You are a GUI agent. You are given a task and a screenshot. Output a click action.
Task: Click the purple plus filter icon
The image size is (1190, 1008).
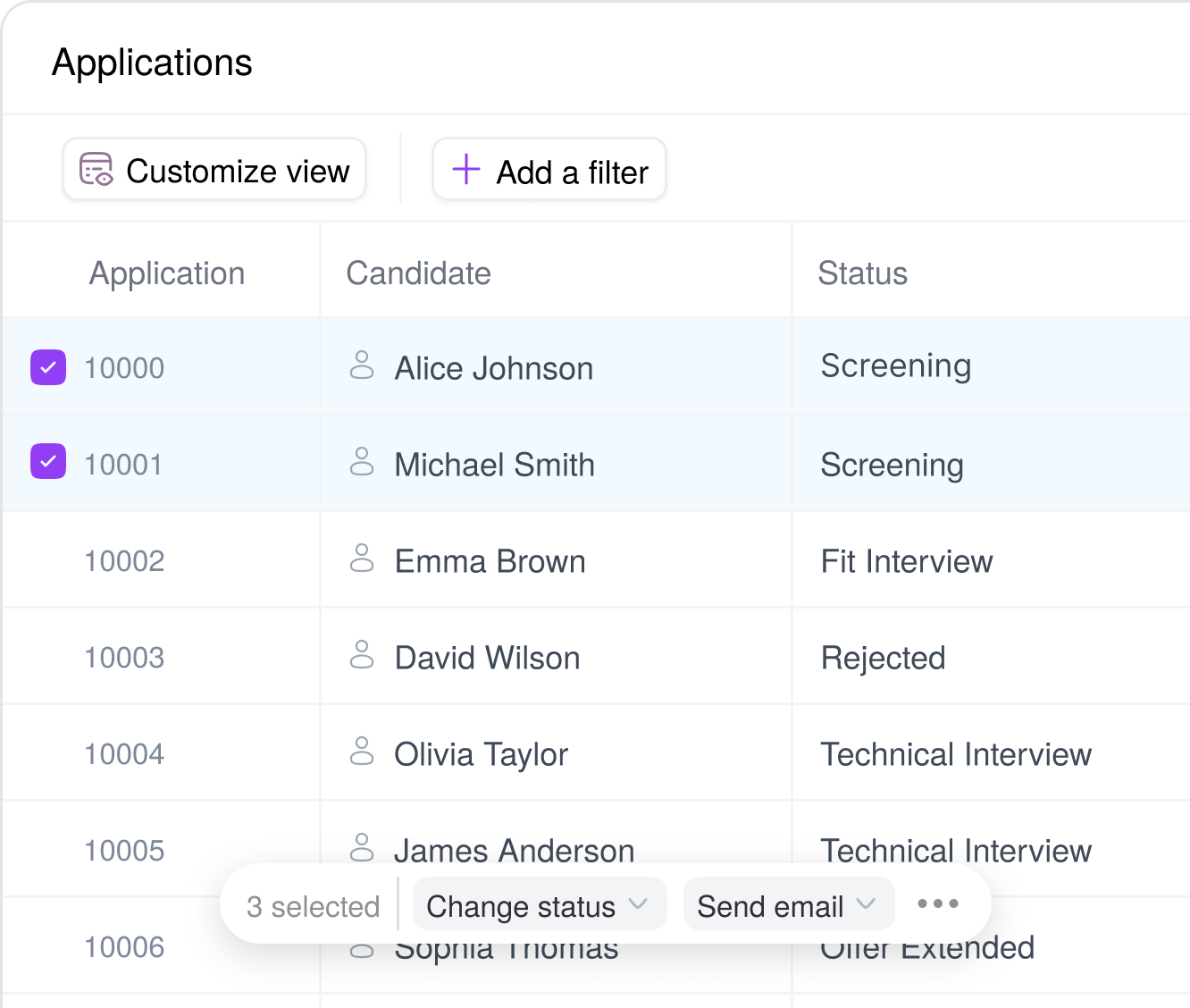465,169
